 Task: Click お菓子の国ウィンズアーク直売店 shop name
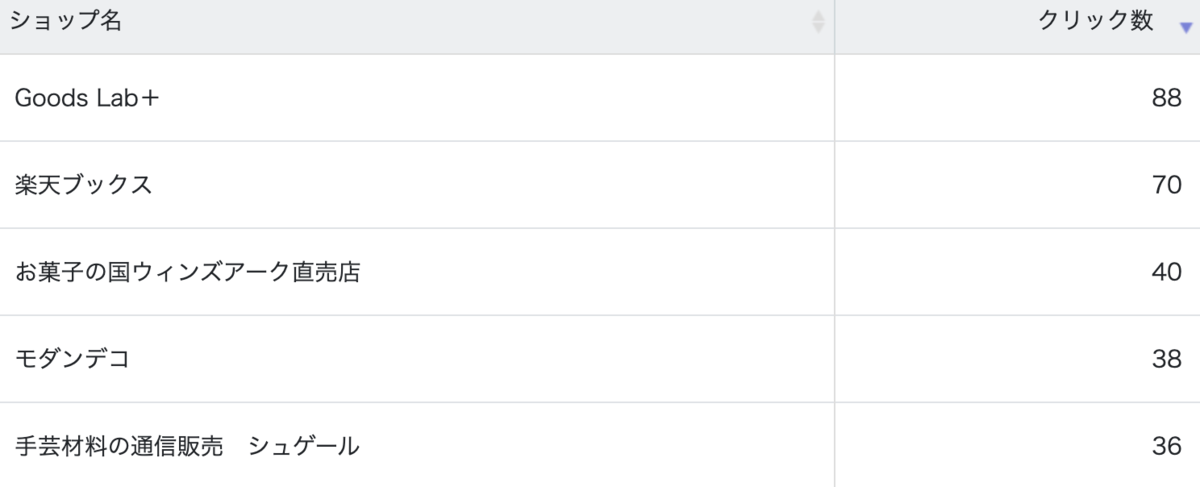click(x=188, y=272)
